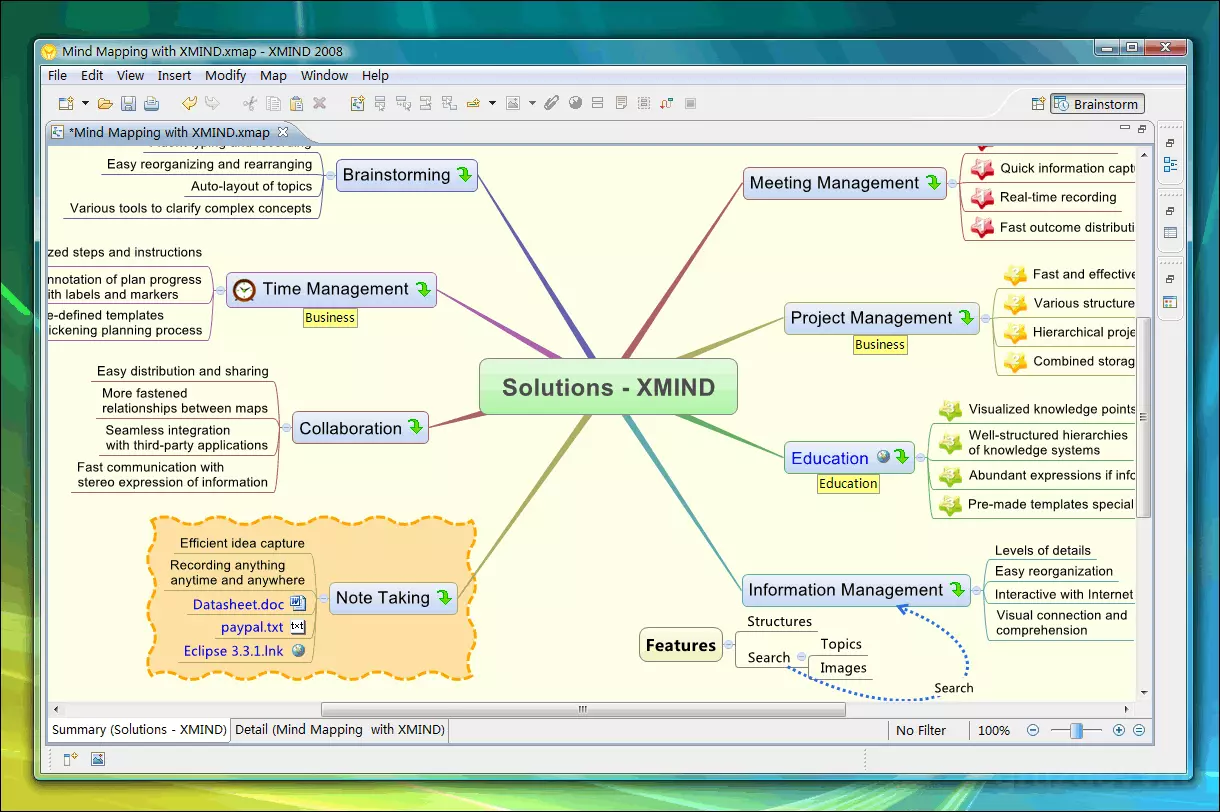
Task: Click the 100% zoom value
Action: [x=993, y=731]
